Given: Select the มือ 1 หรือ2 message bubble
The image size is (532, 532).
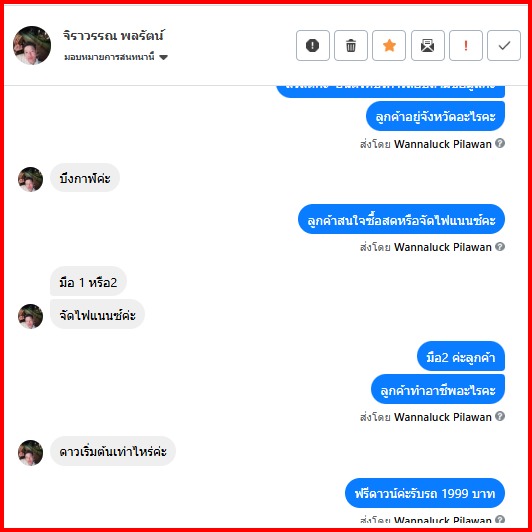Looking at the screenshot, I should [x=88, y=281].
